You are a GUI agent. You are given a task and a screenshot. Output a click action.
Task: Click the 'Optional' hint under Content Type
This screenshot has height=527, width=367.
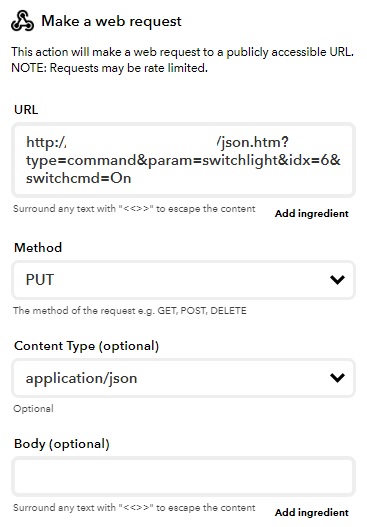[x=33, y=409]
